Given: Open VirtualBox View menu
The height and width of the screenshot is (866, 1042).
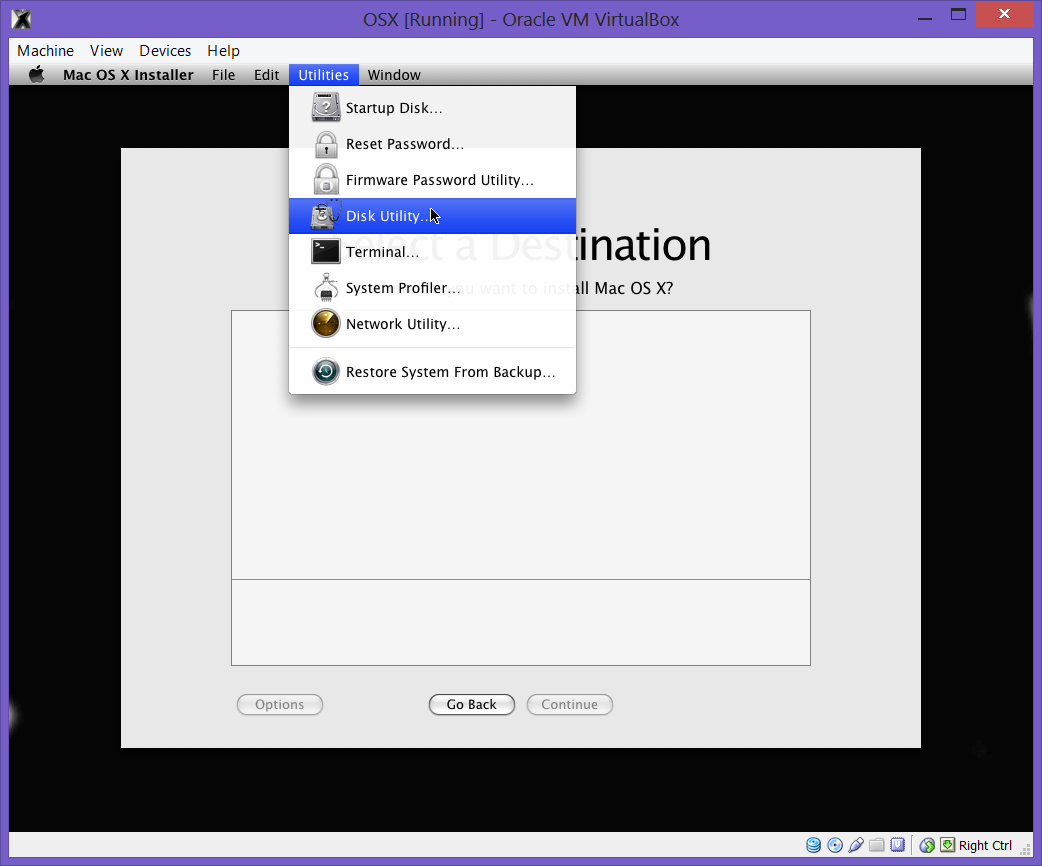Looking at the screenshot, I should coord(106,51).
